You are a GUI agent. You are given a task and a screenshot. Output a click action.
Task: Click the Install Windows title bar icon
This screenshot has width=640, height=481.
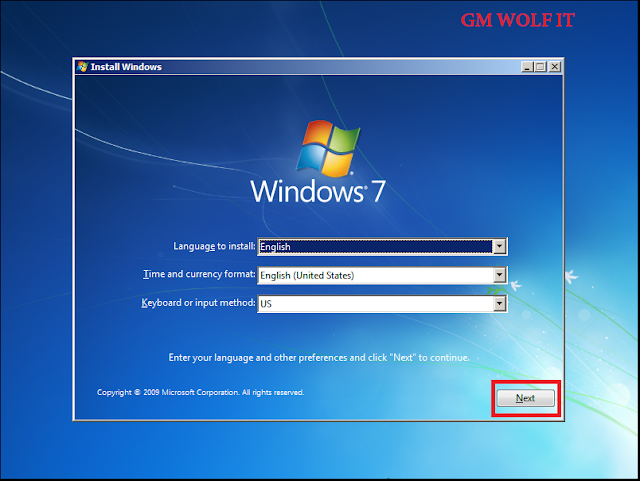tap(82, 67)
